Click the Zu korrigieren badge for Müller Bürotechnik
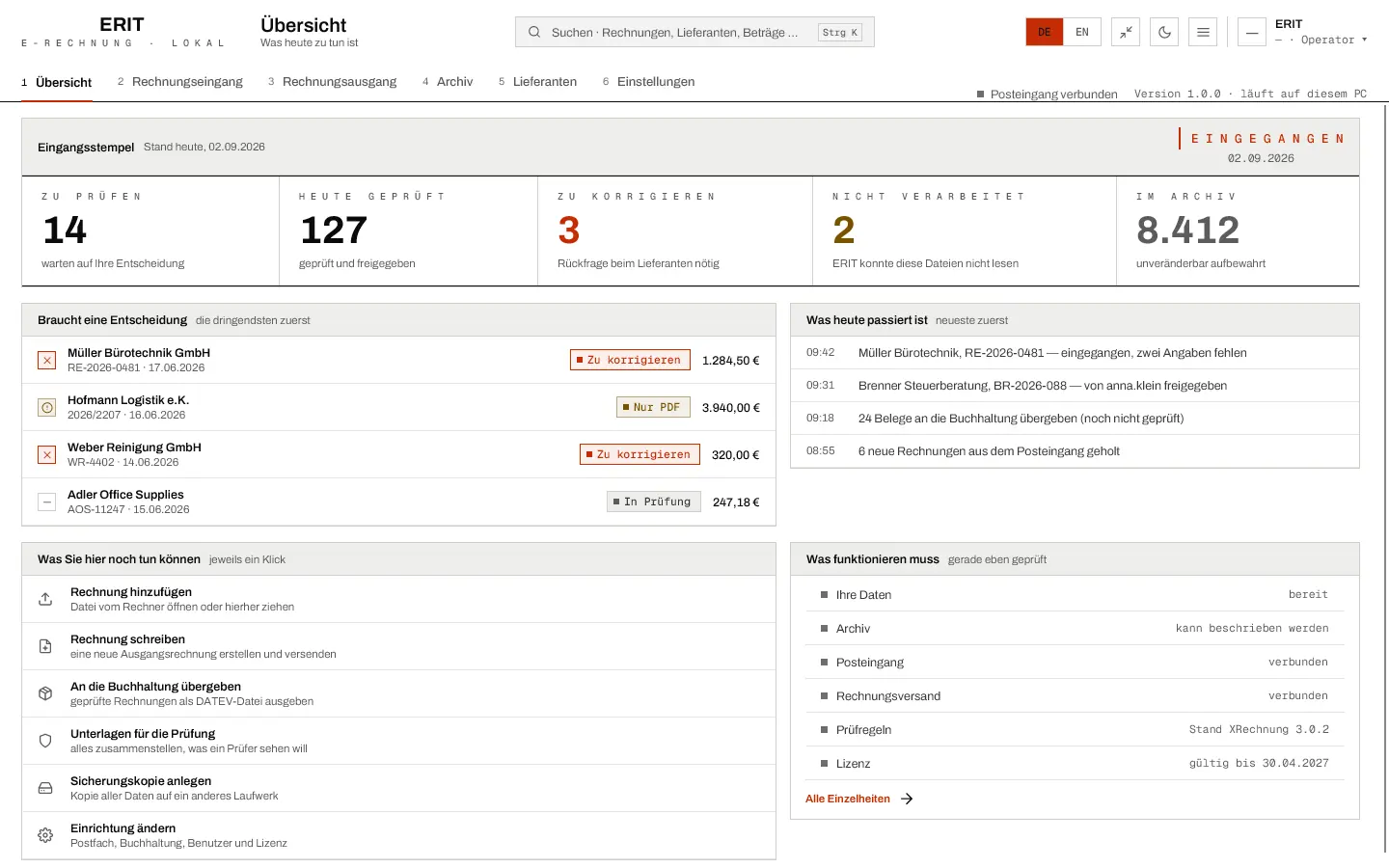Screen dimensions: 1389x868 pos(630,360)
